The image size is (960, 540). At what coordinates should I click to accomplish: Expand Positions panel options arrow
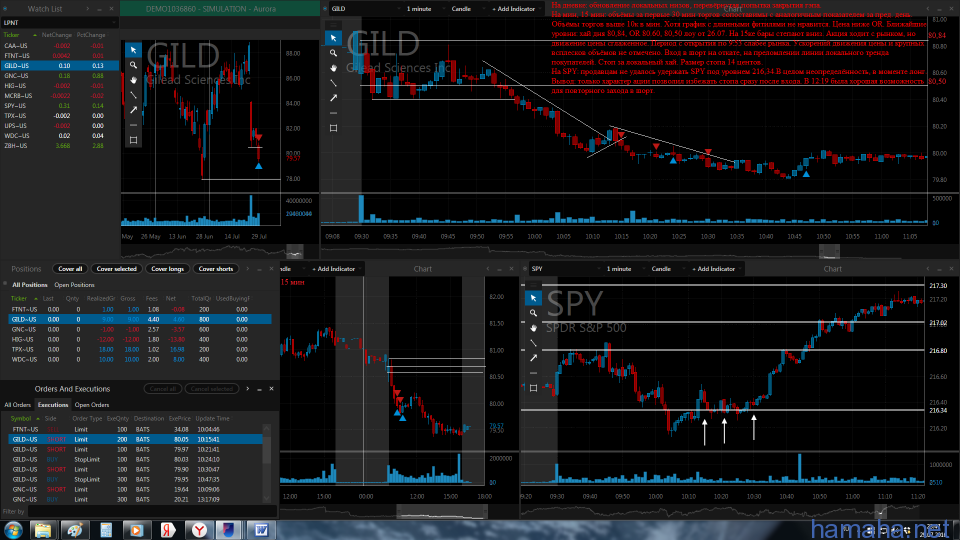pos(247,269)
